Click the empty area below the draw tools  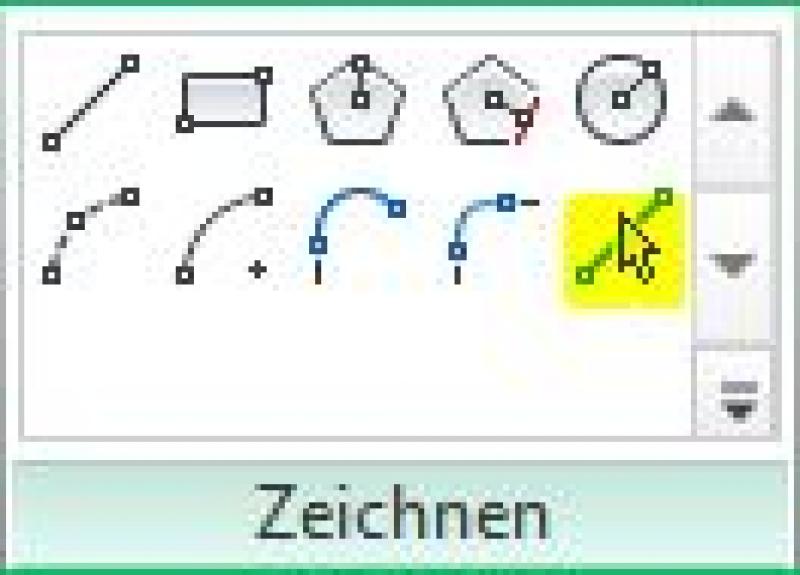(357, 372)
